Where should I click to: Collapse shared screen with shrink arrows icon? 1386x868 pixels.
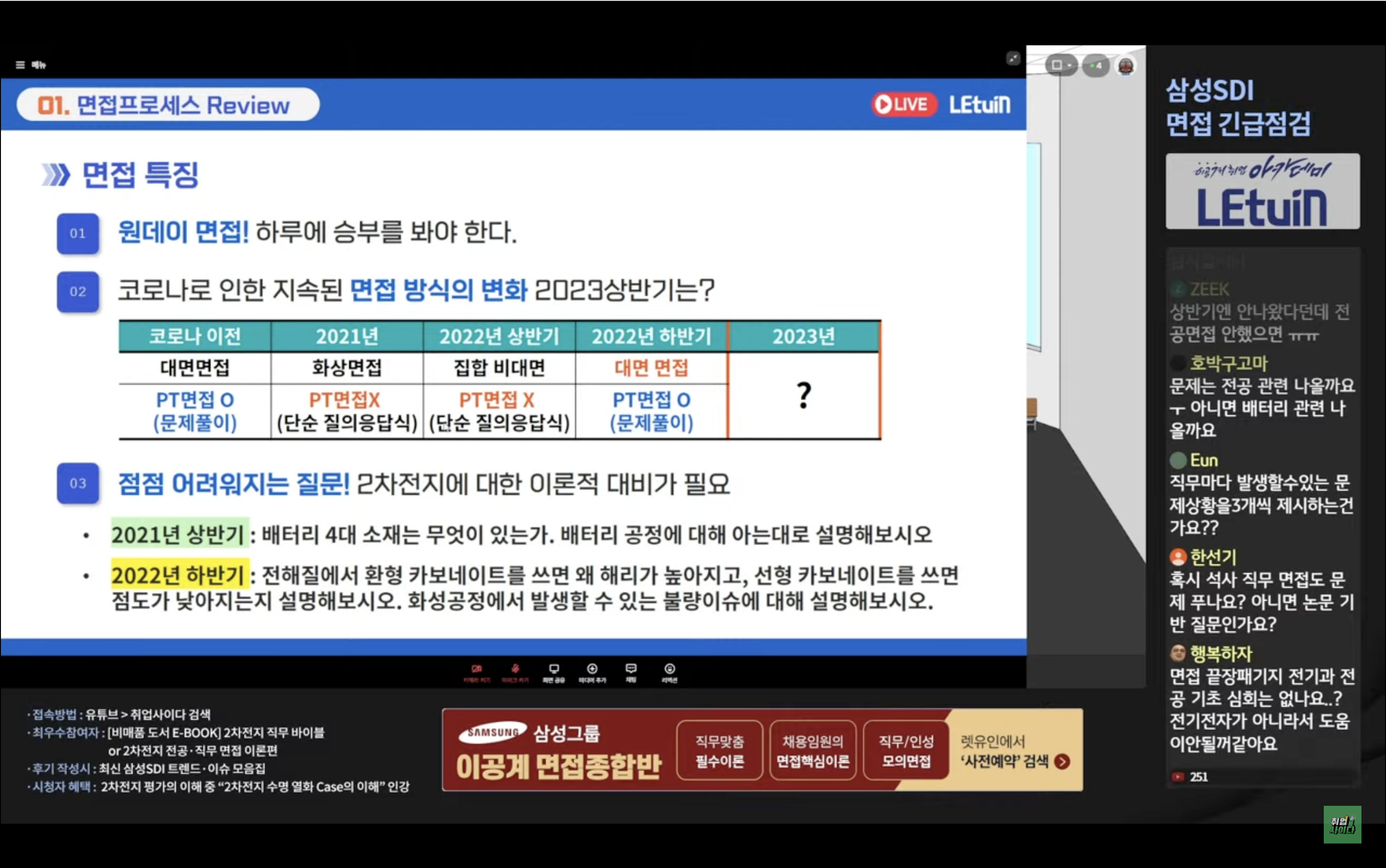point(1013,58)
